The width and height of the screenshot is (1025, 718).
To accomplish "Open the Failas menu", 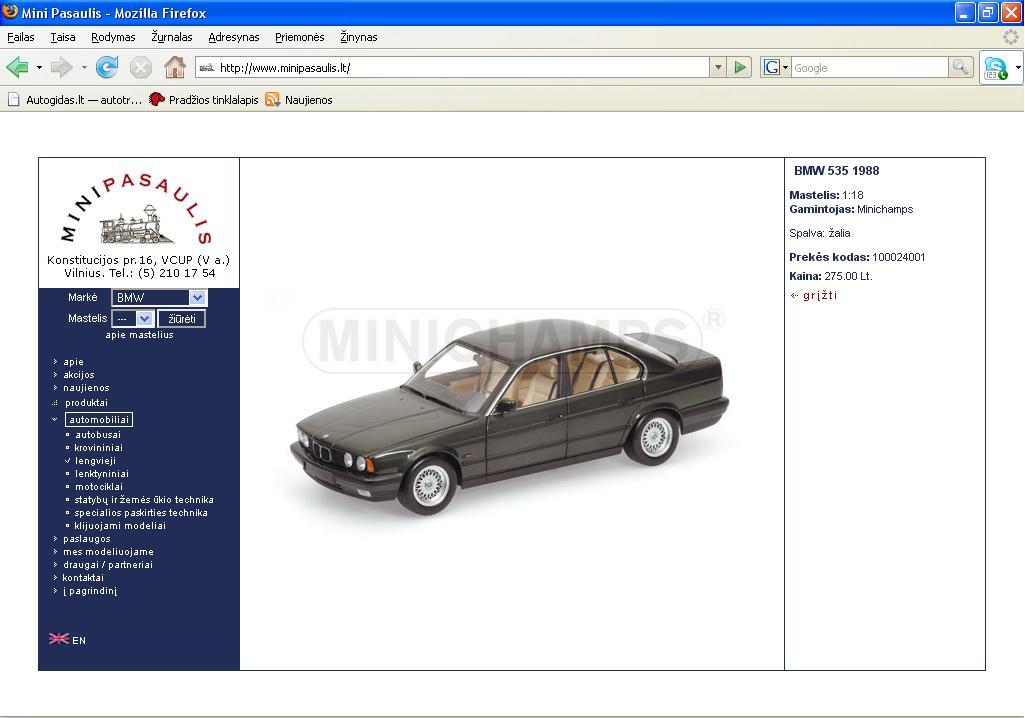I will click(21, 37).
